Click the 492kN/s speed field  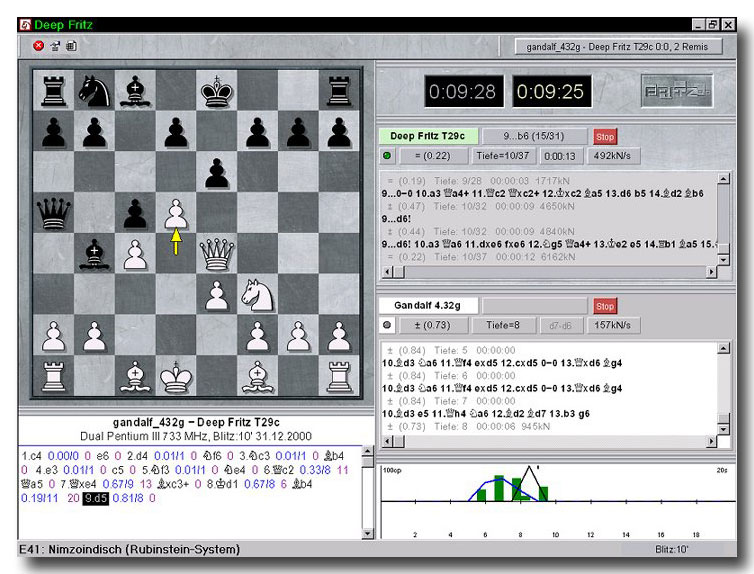coord(612,156)
